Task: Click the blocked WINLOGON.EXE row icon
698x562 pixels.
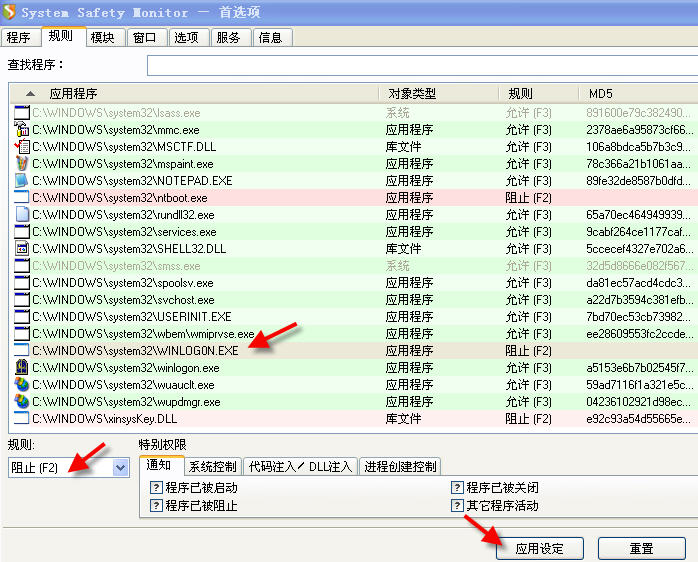Action: [21, 350]
